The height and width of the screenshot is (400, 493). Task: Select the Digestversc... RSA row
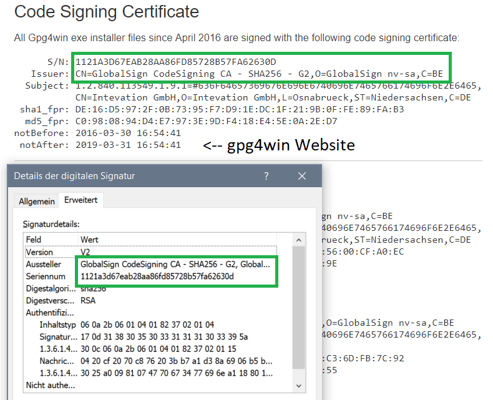[x=151, y=301]
